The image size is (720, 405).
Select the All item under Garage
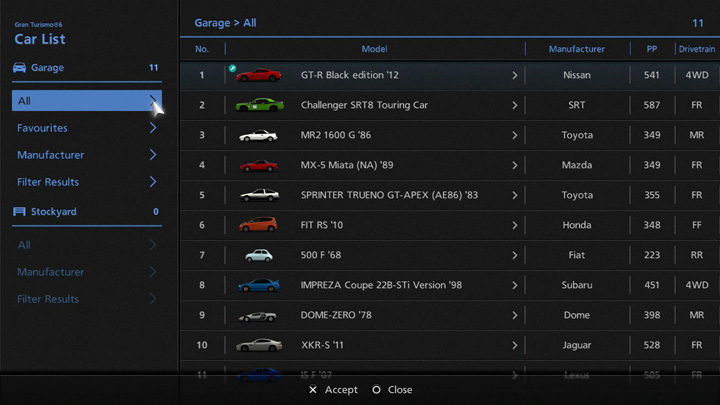tap(80, 101)
